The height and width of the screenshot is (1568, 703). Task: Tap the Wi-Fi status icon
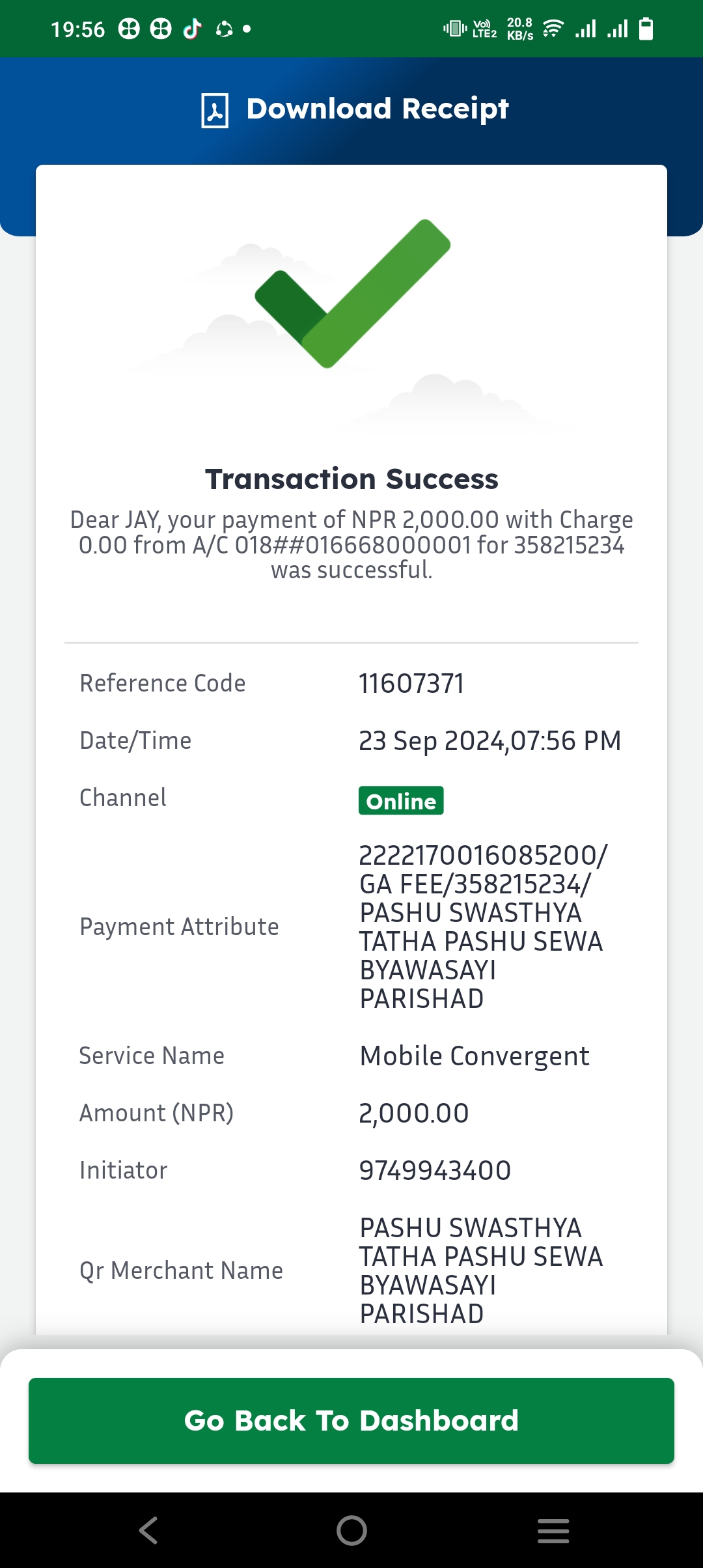[553, 29]
